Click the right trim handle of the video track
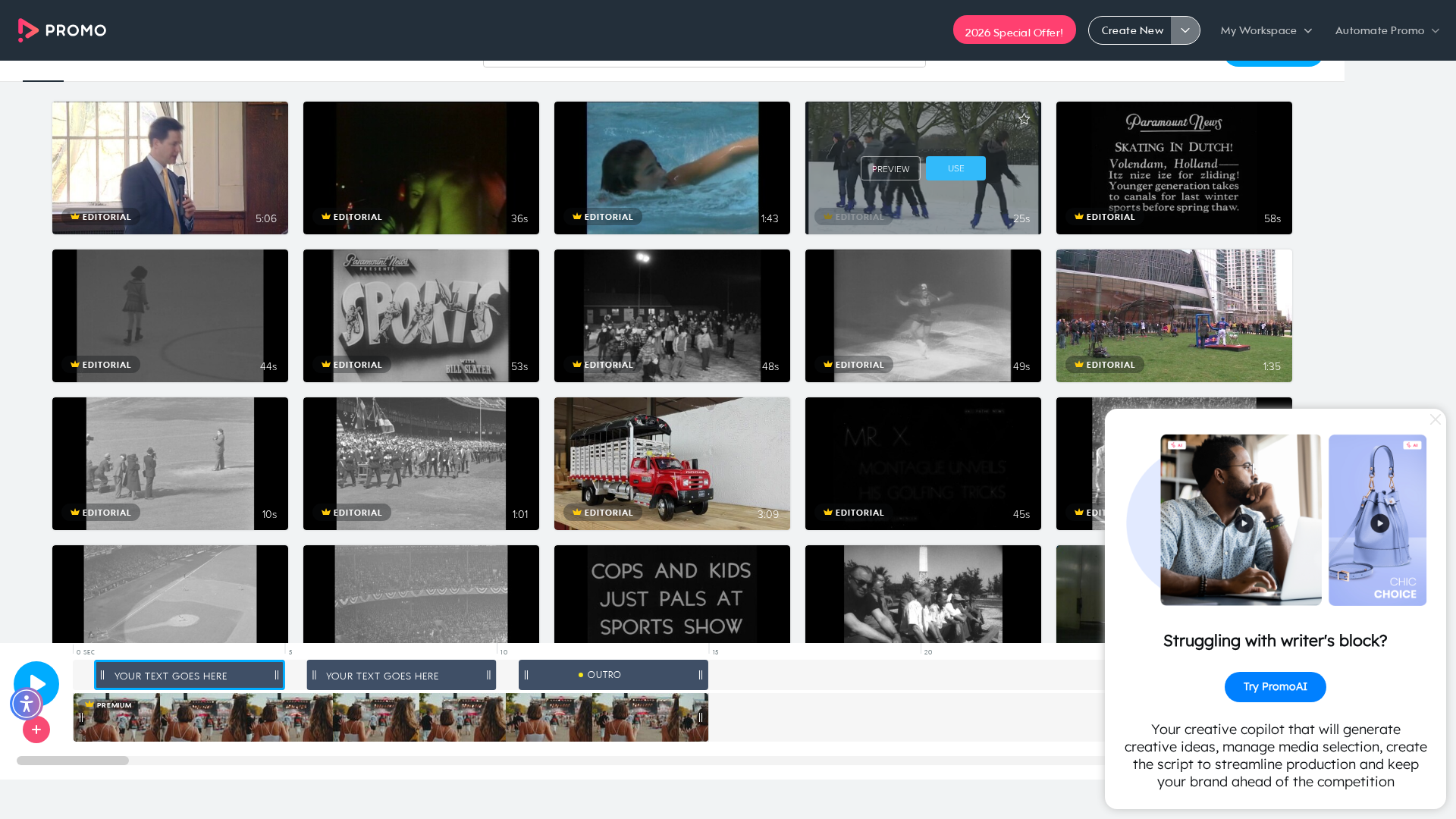1456x819 pixels. coord(701,717)
